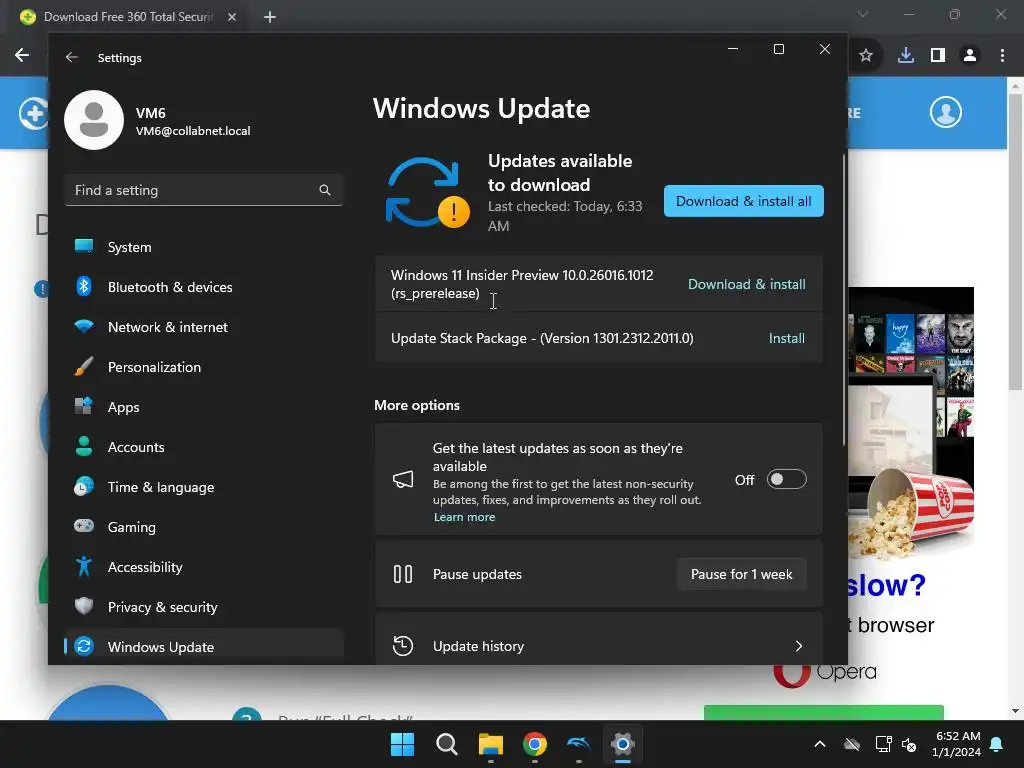
Task: Toggle Get the latest updates switch
Action: (x=786, y=479)
